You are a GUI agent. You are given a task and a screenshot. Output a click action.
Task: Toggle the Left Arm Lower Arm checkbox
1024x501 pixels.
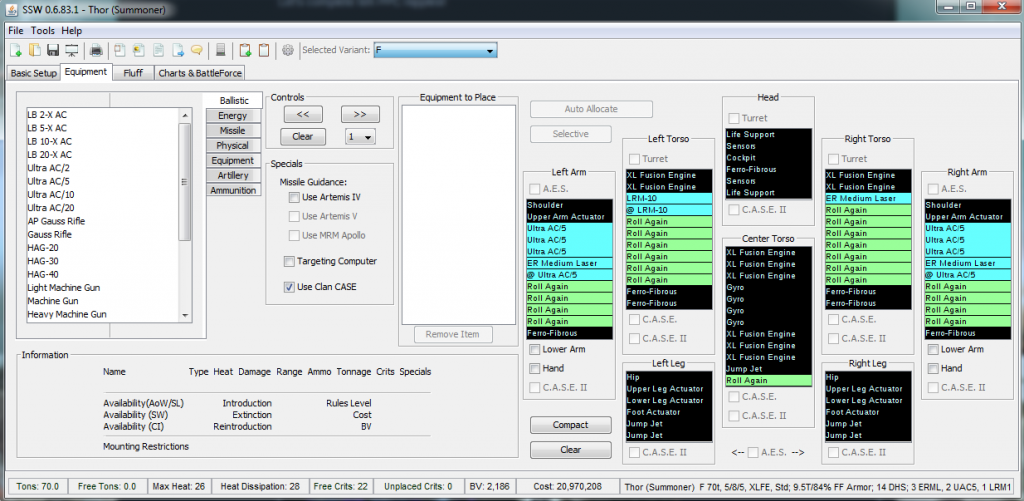point(534,349)
